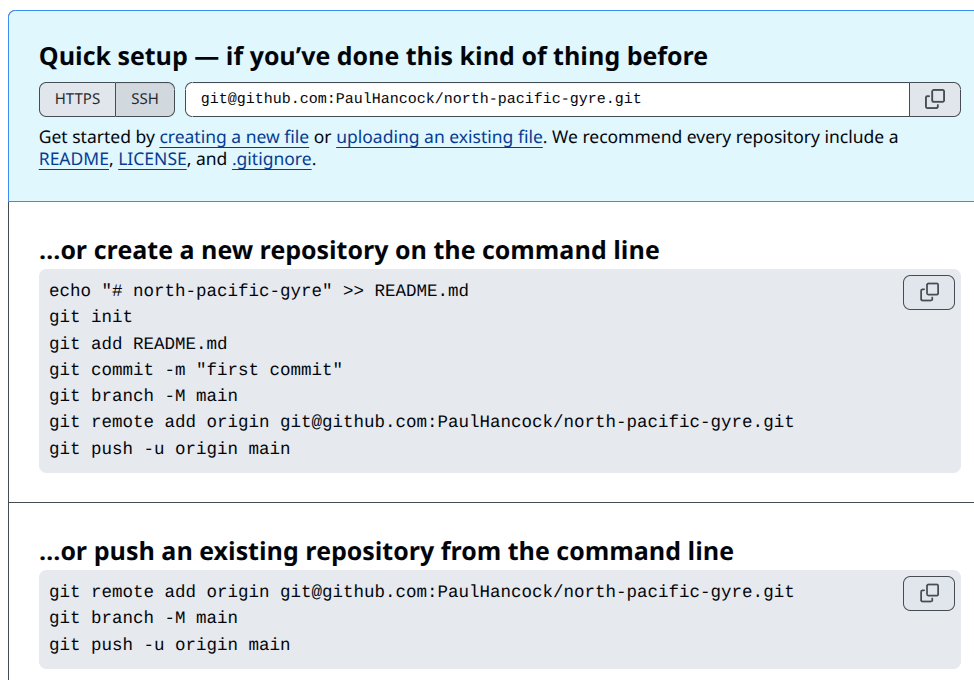Viewport: 974px width, 680px height.
Task: Open the 'uploading an existing file' link
Action: click(434, 137)
